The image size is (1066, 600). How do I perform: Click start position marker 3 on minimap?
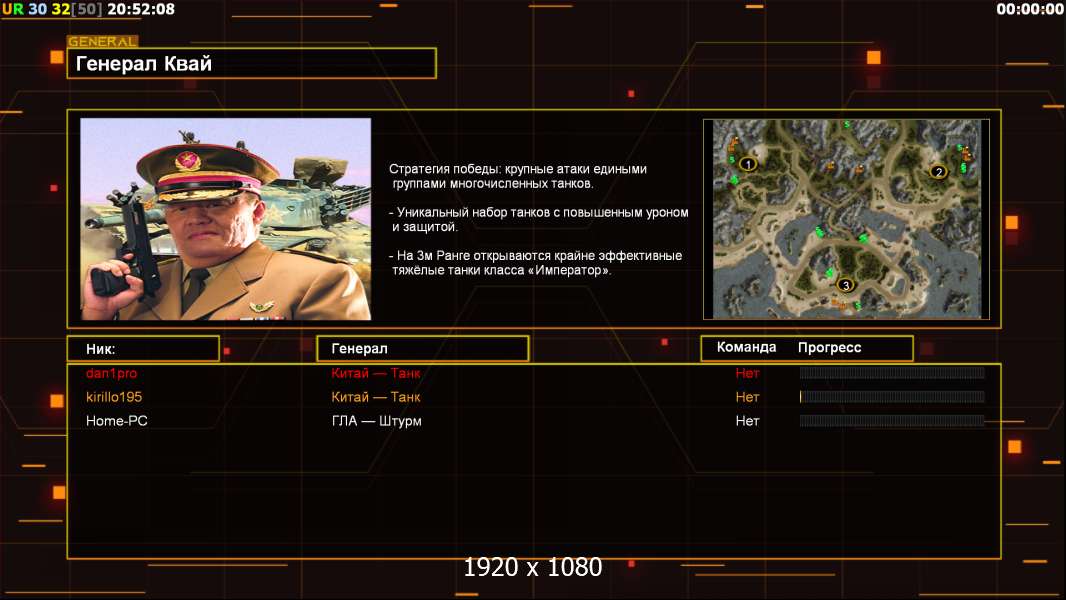tap(845, 285)
